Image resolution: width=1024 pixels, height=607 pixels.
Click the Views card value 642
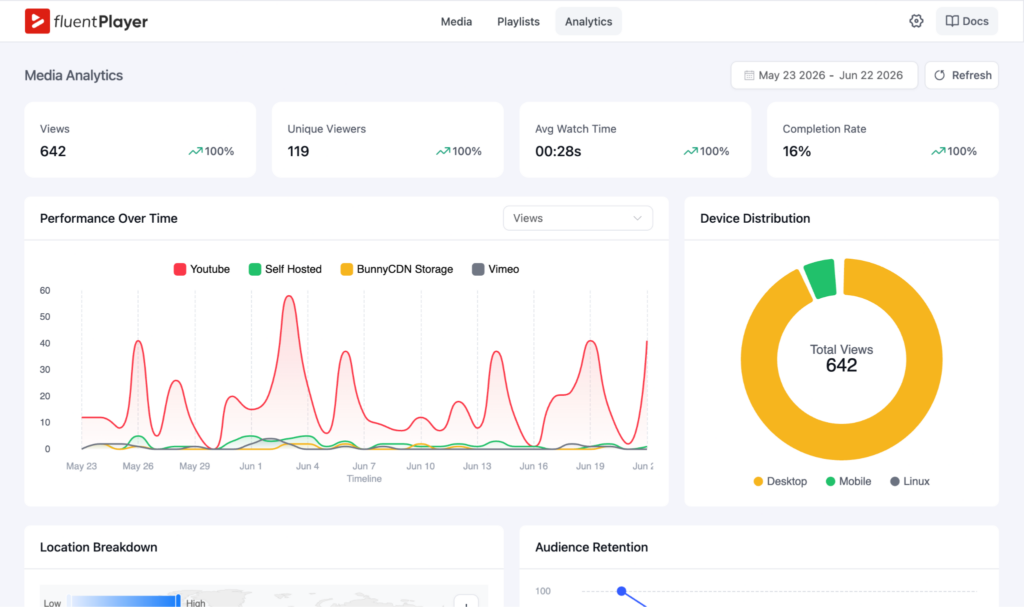(x=53, y=152)
